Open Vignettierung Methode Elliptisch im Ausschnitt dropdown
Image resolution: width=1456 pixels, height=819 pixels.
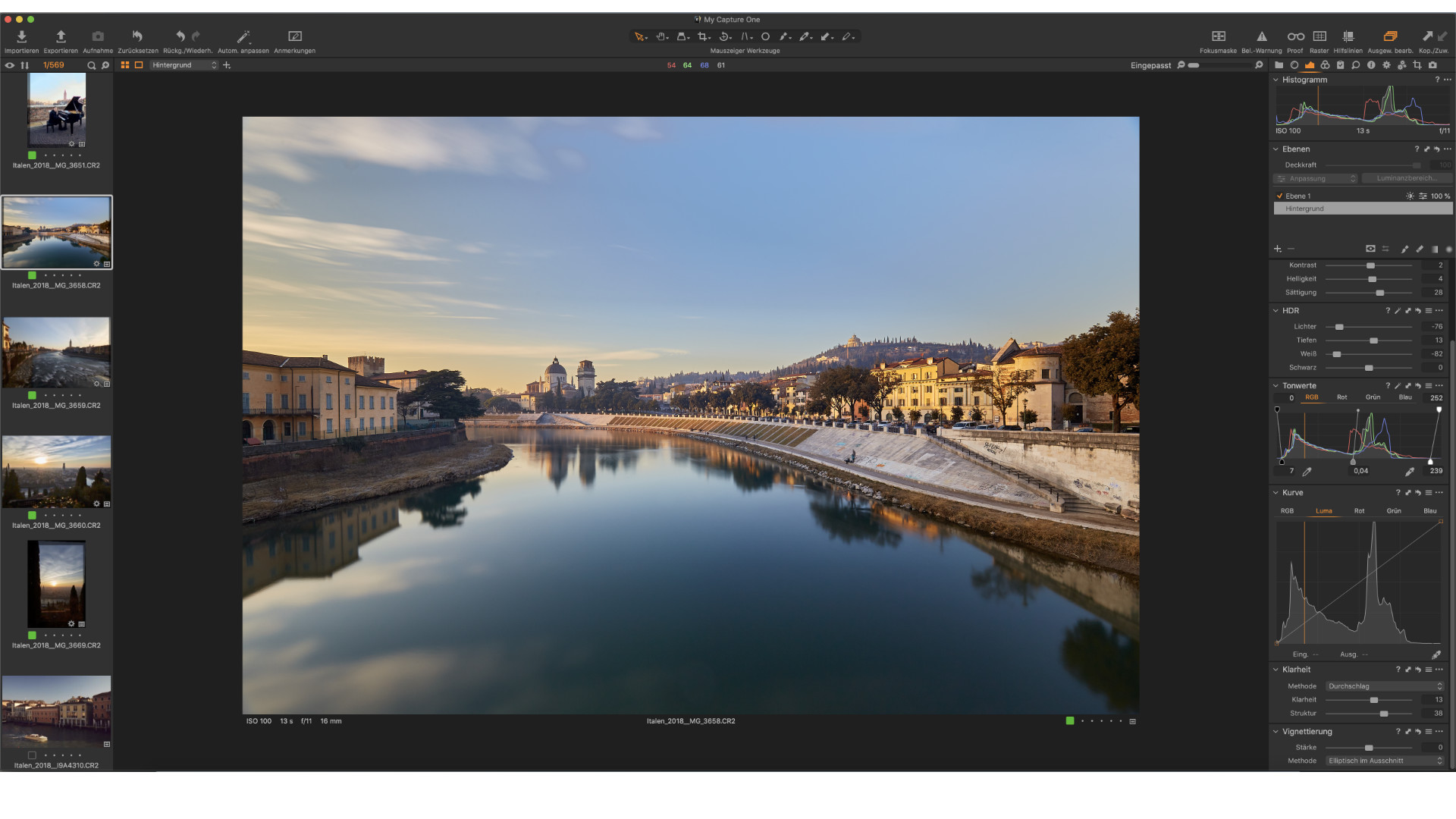click(x=1385, y=761)
